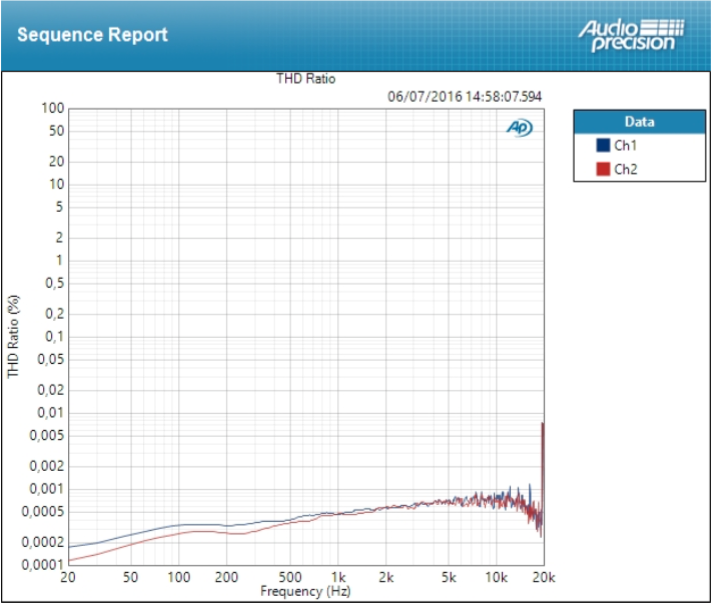The height and width of the screenshot is (603, 711).
Task: Click the 5k tick on frequency axis
Action: [449, 578]
